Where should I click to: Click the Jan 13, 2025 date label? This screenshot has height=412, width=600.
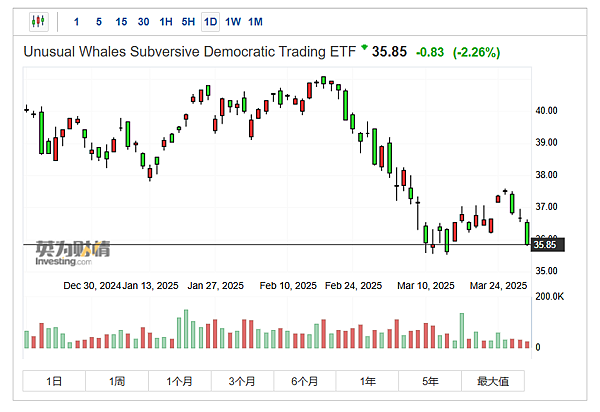click(x=150, y=286)
